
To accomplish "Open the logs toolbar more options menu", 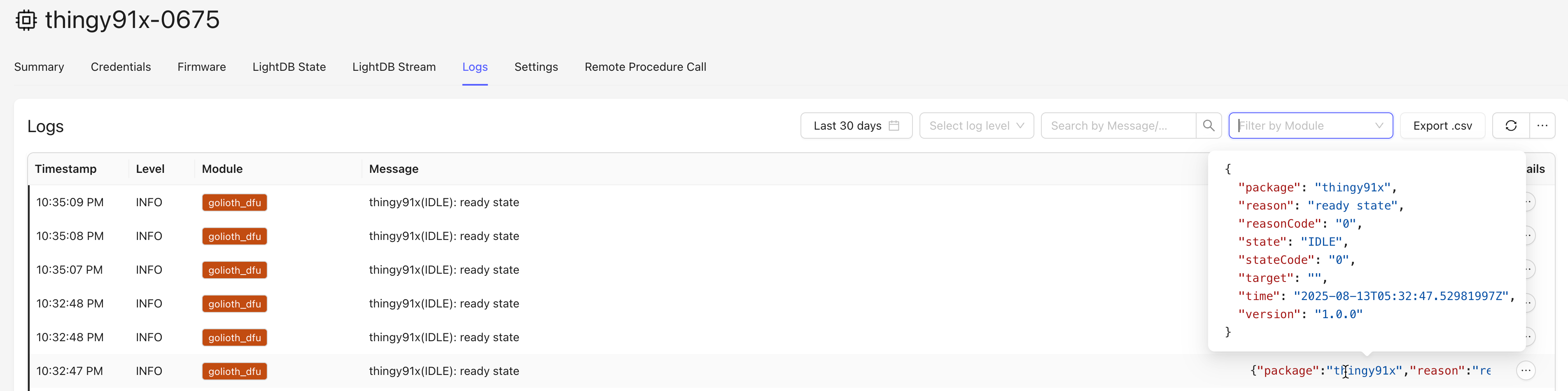I will pos(1542,126).
